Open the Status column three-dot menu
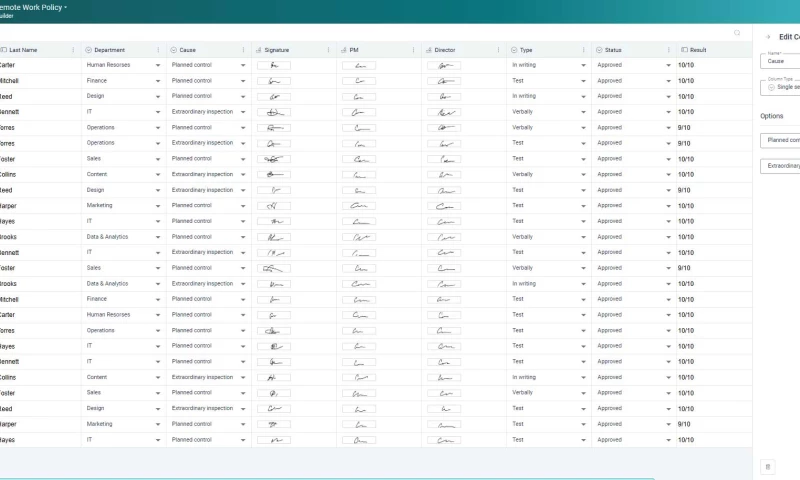Screen dimensions: 800x480 [x=669, y=49]
